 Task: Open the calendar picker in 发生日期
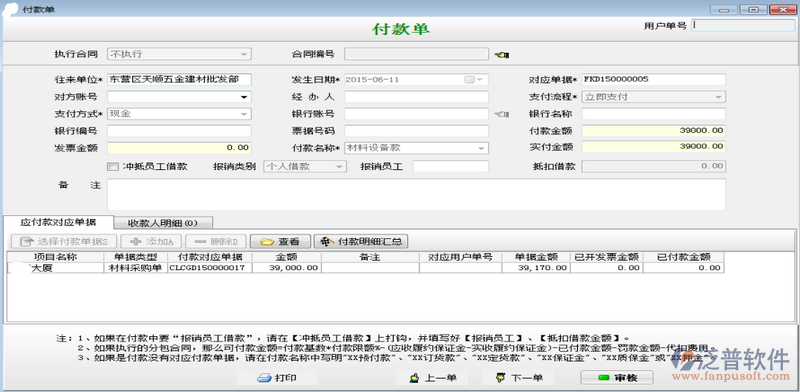point(469,80)
